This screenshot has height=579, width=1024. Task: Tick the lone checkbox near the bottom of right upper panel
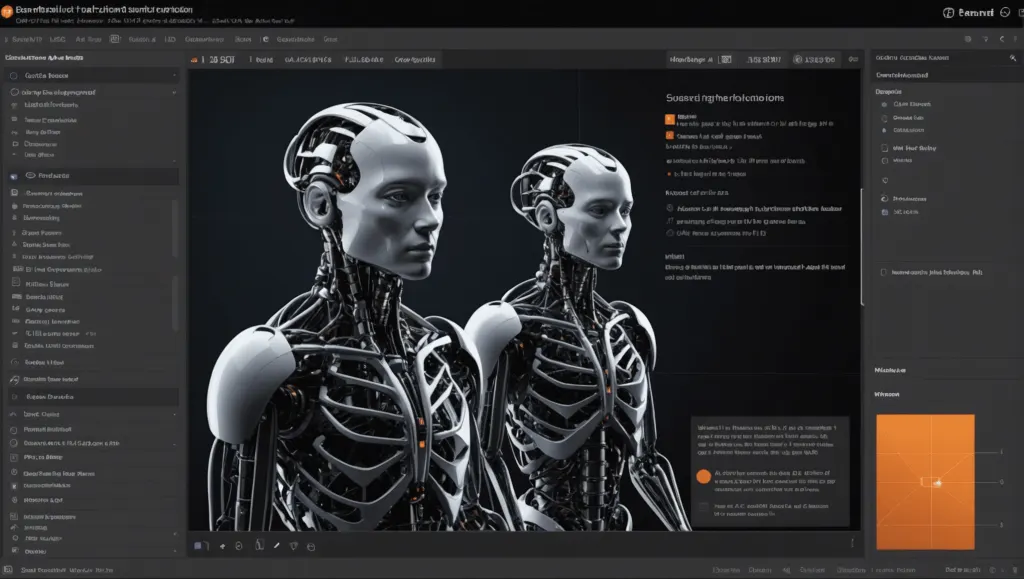click(x=884, y=272)
